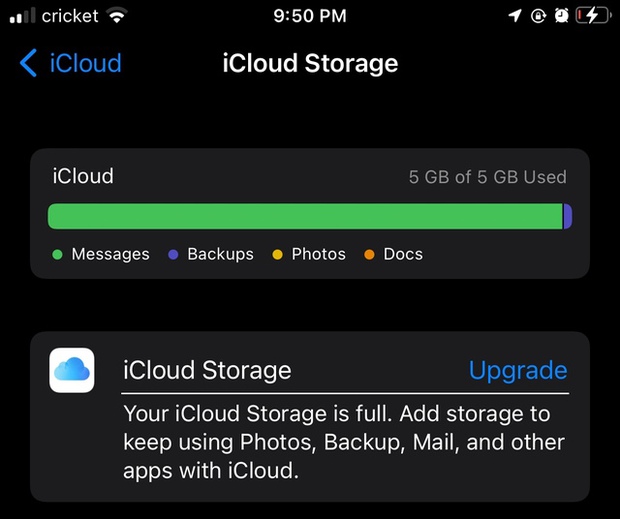
Task: Tap the orientation lock status icon
Action: pos(537,16)
